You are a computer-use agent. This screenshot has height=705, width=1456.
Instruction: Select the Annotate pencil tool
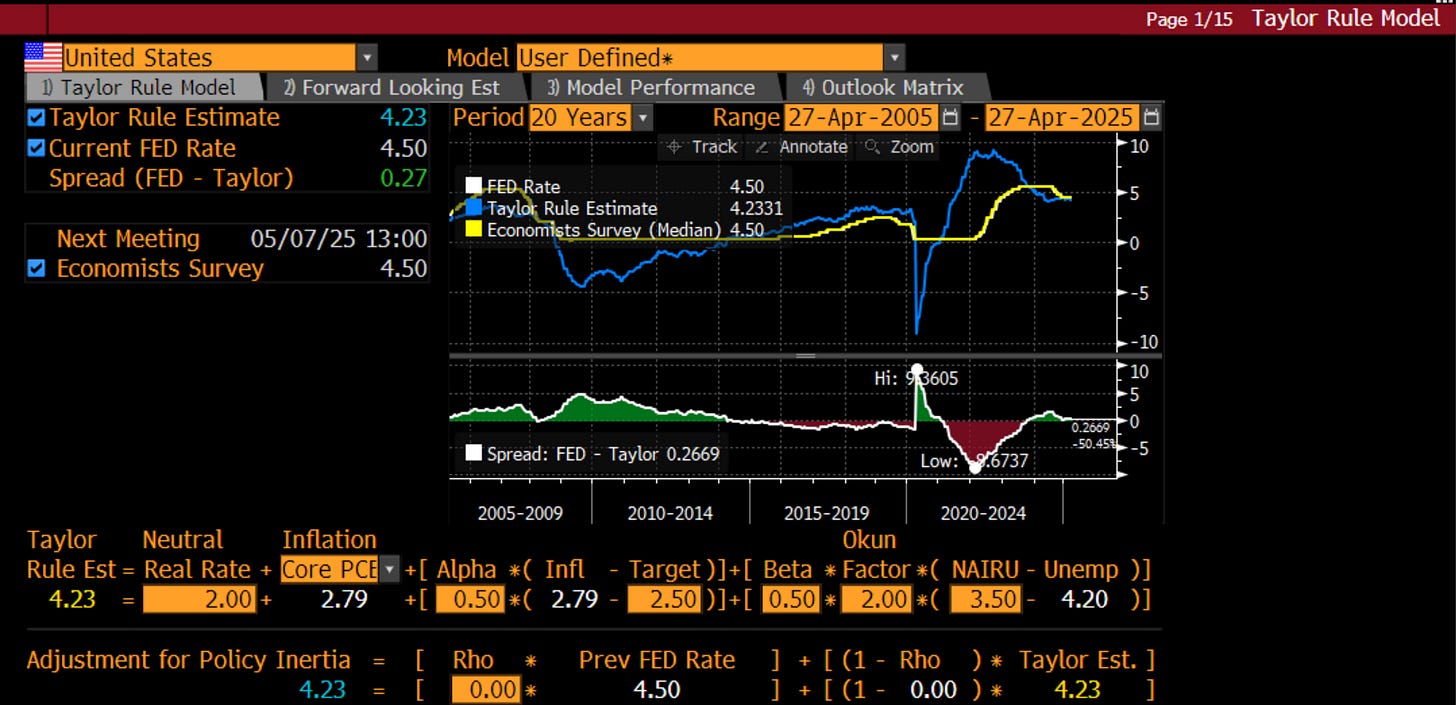point(800,147)
